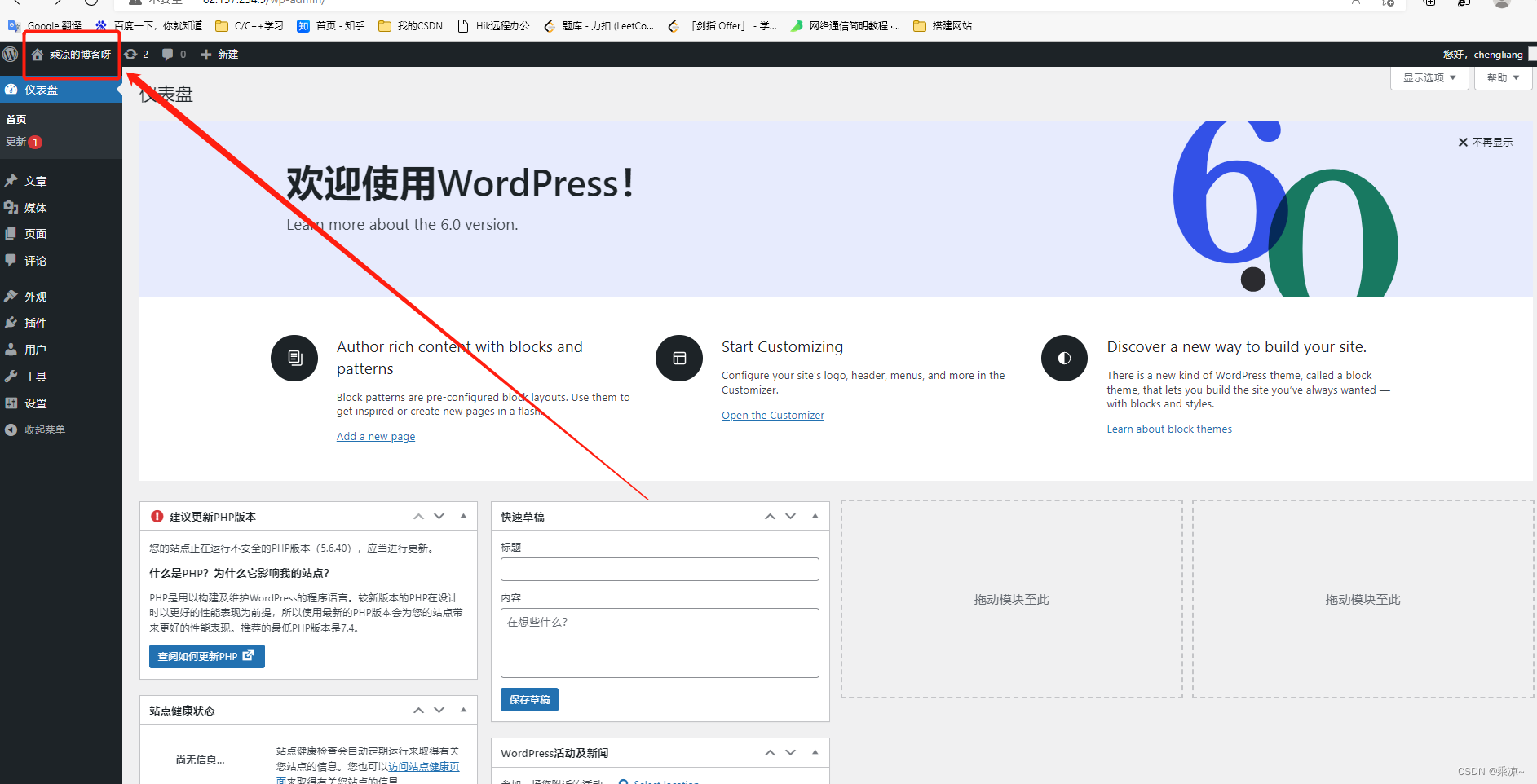The image size is (1537, 784).
Task: Move WordPress活动及新闻 box down
Action: pyautogui.click(x=791, y=753)
